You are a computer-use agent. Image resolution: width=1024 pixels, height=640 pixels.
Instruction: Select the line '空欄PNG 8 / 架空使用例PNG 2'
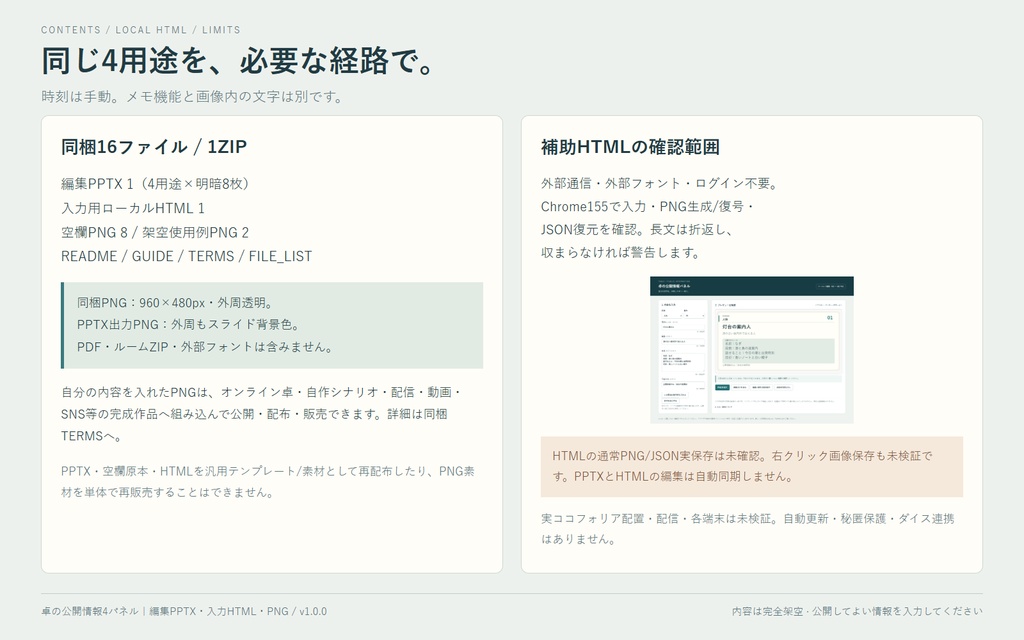[155, 232]
